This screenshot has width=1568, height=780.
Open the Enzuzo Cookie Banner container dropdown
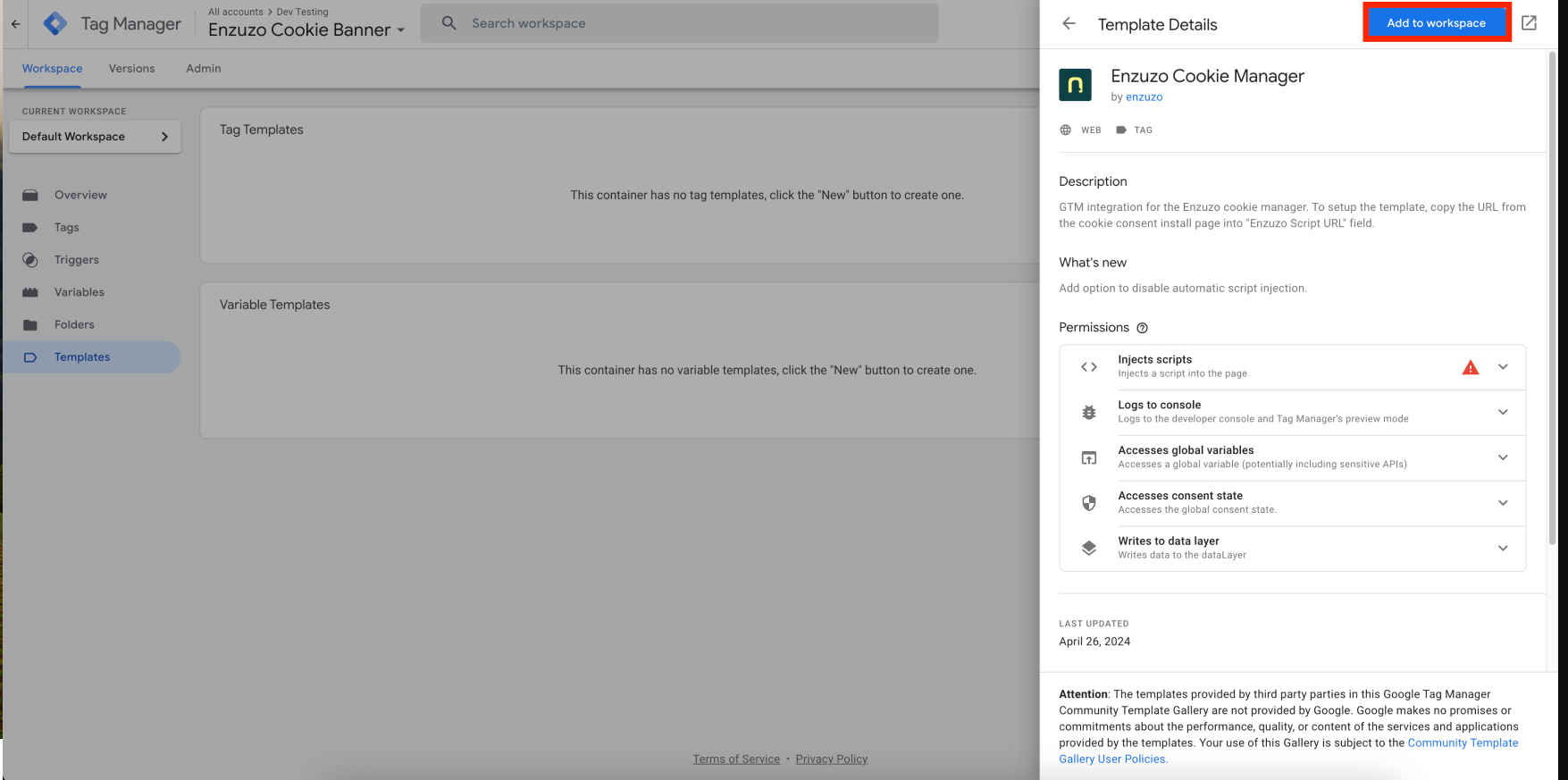[x=306, y=30]
